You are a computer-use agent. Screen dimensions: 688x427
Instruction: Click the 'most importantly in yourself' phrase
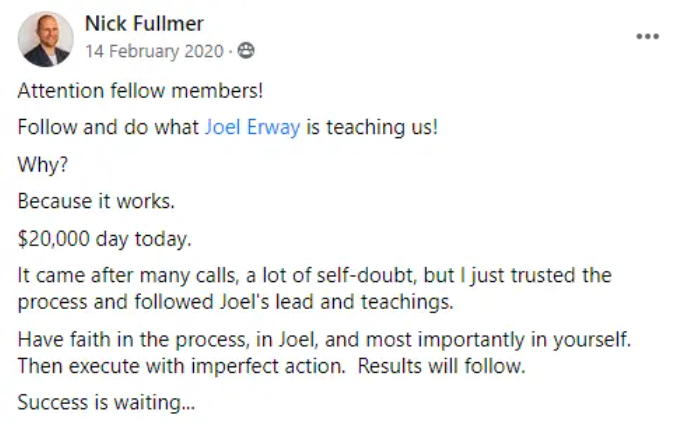(x=498, y=340)
